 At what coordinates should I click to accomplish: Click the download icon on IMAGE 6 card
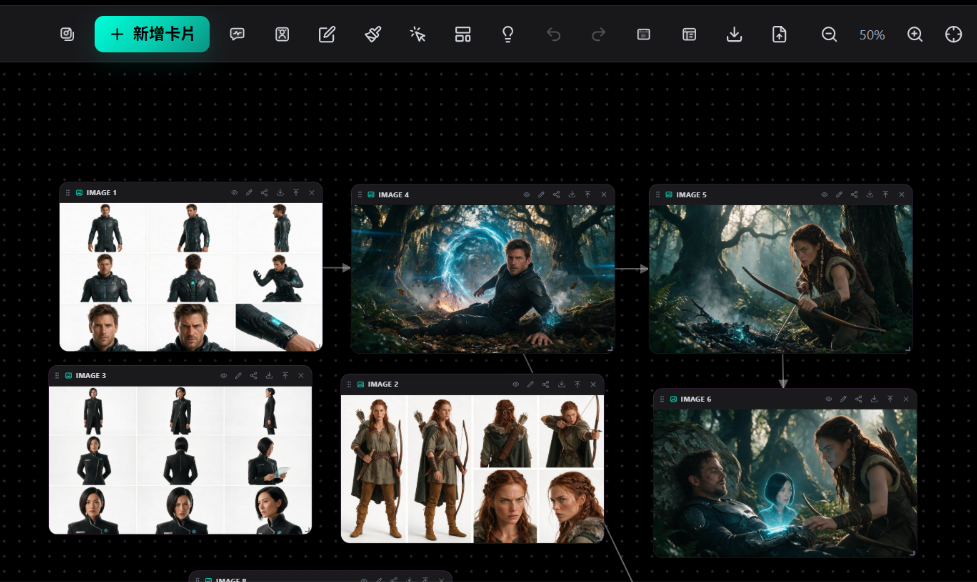coord(874,399)
